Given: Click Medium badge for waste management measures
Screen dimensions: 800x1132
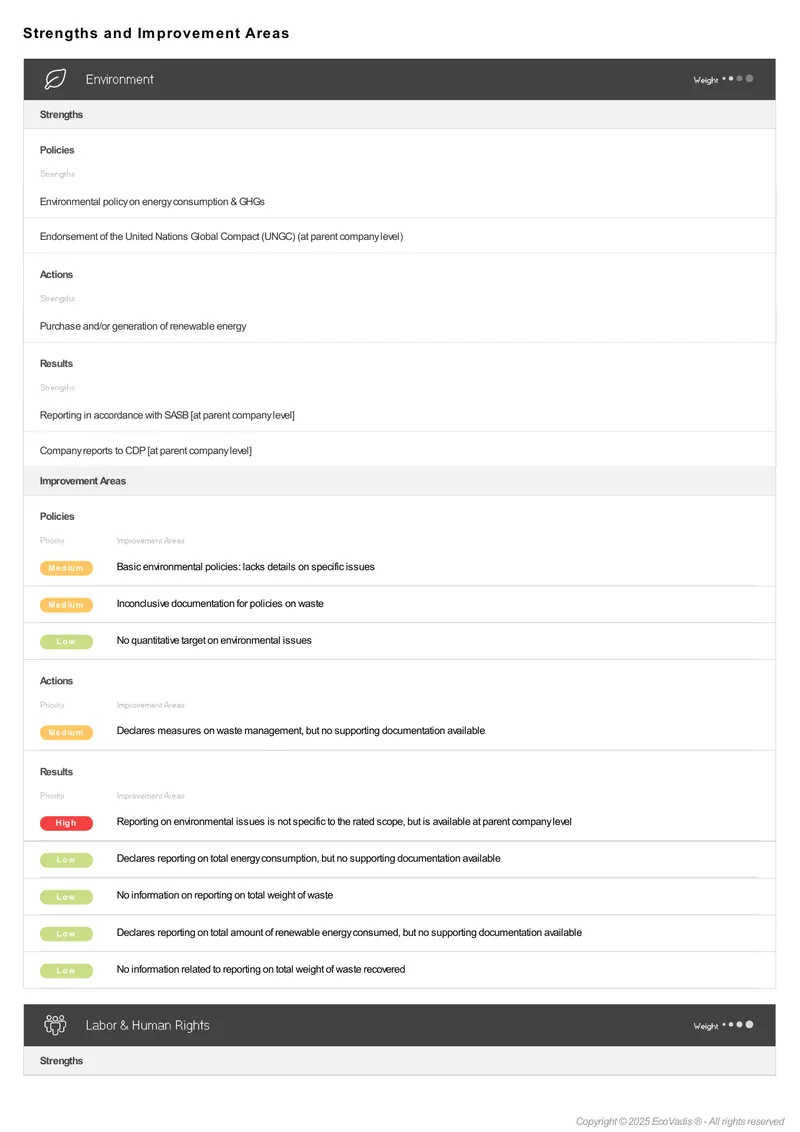Looking at the screenshot, I should pos(66,732).
